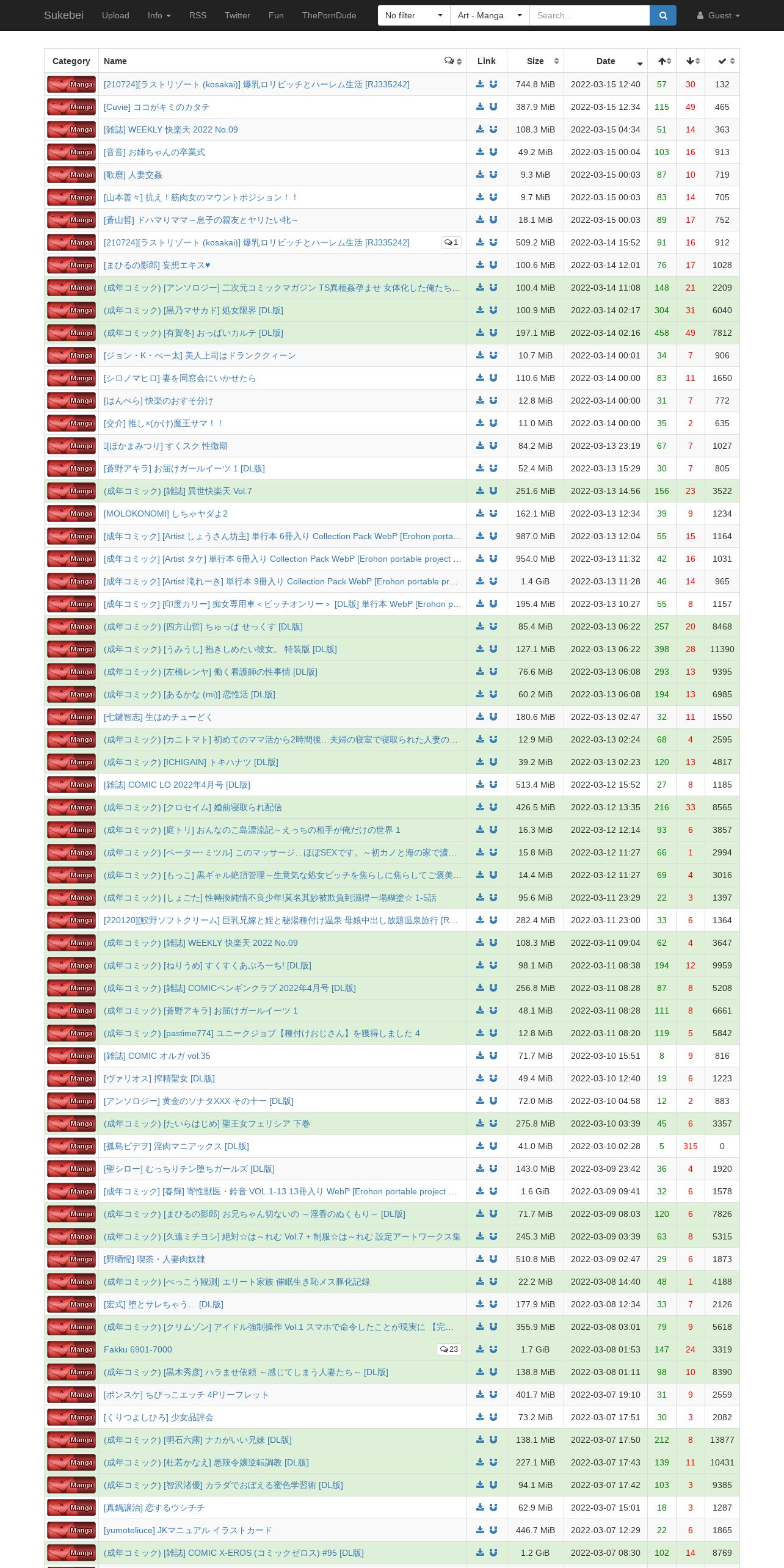Open the [音音] お姉ちゃんの卒業式 entry
Screen dimensions: 784x1568
[x=154, y=152]
